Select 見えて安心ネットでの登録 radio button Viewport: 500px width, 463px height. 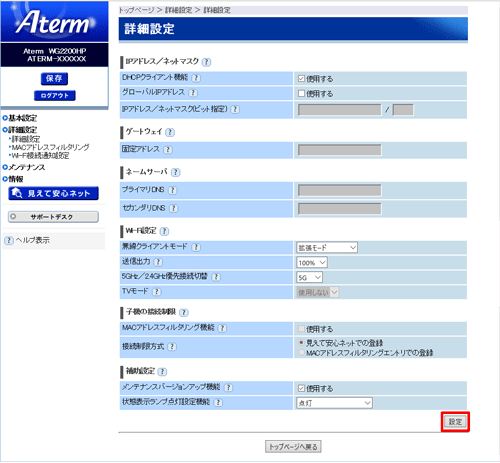coord(301,342)
